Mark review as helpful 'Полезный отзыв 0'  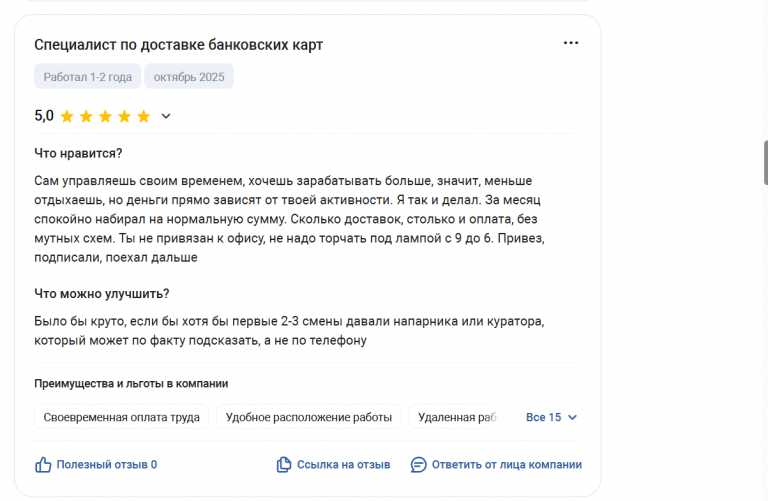[x=106, y=465]
